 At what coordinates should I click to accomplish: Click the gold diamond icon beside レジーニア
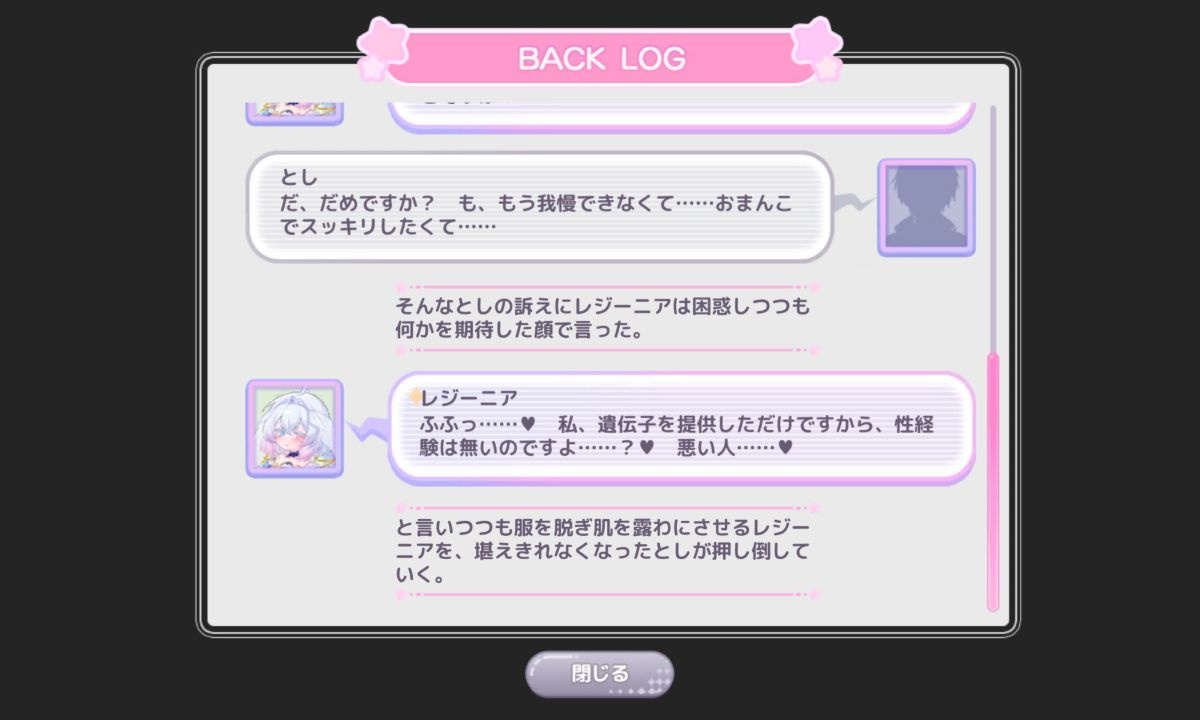coord(414,397)
